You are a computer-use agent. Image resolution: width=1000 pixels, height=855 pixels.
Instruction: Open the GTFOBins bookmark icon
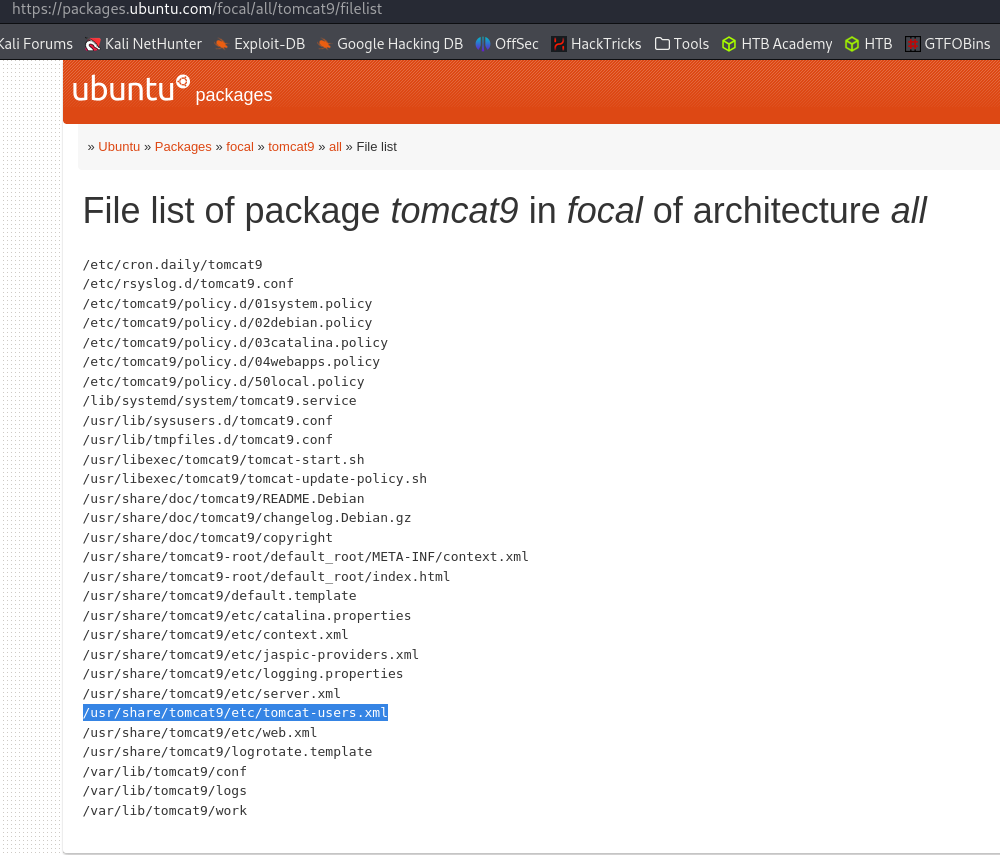pos(913,44)
